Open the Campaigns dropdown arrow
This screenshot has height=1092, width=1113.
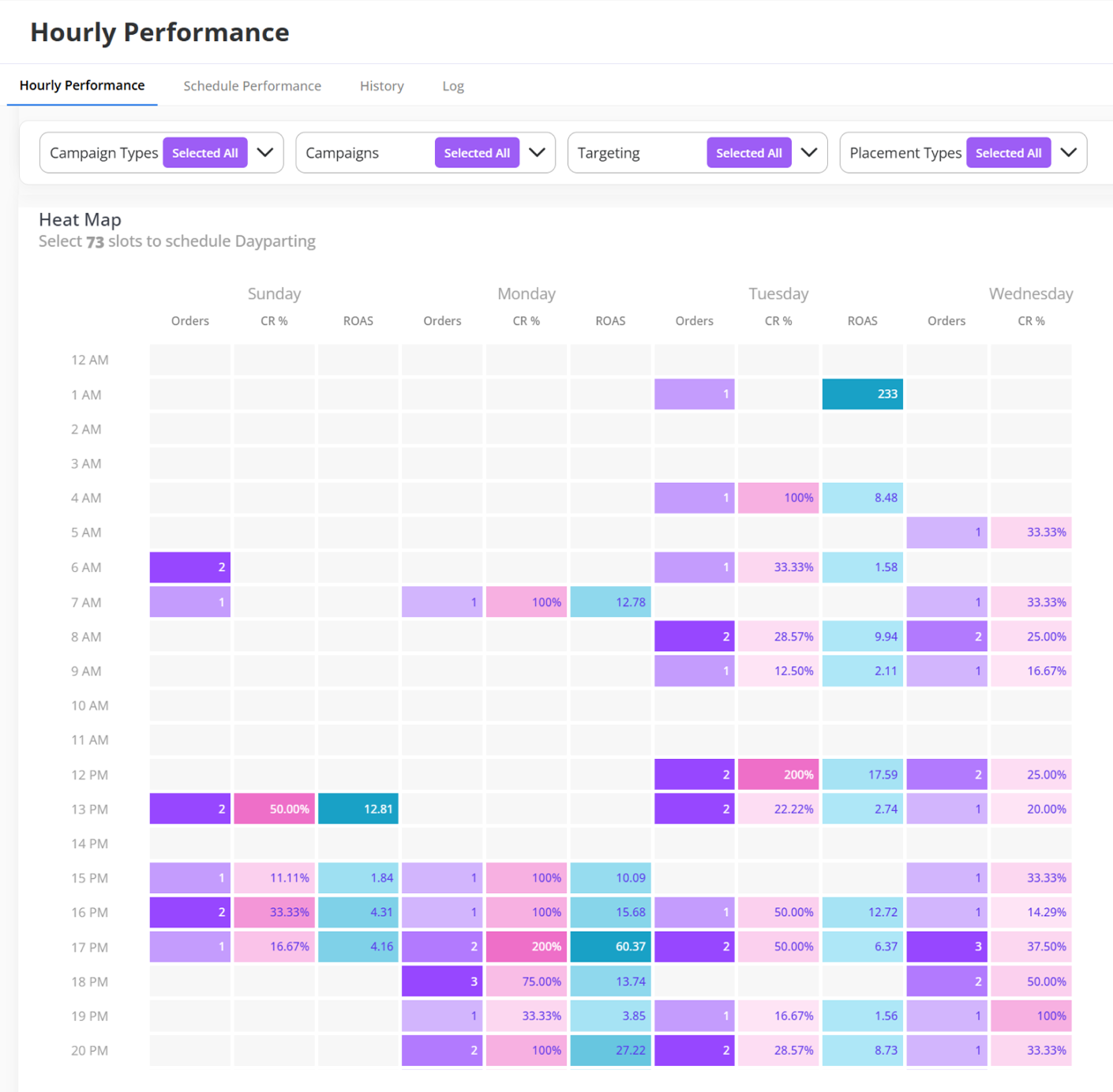(x=537, y=152)
